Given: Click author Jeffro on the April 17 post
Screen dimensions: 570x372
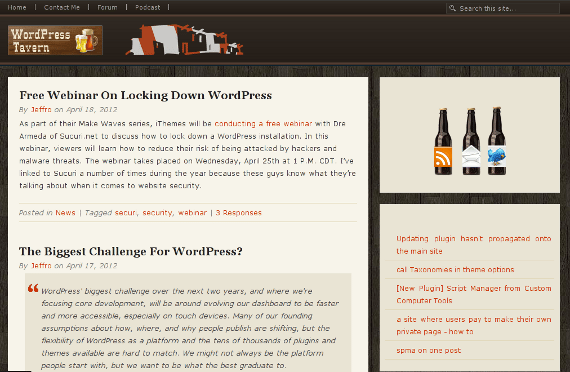Looking at the screenshot, I should [x=41, y=265].
